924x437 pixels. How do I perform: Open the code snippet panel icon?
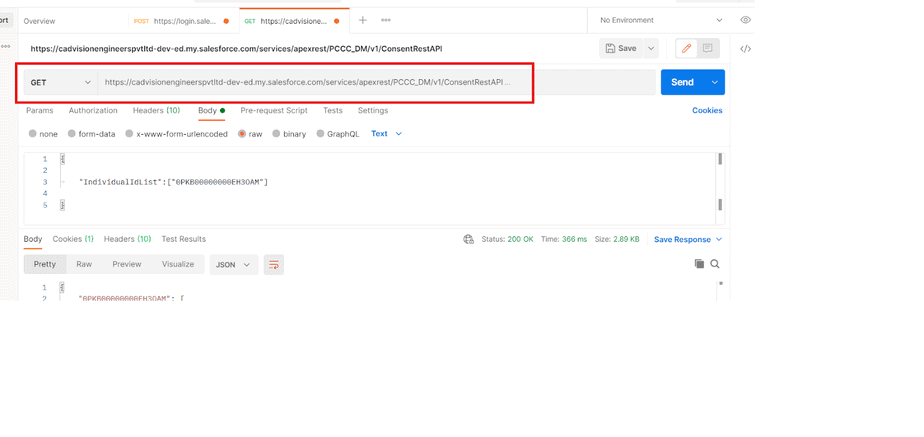coord(745,49)
